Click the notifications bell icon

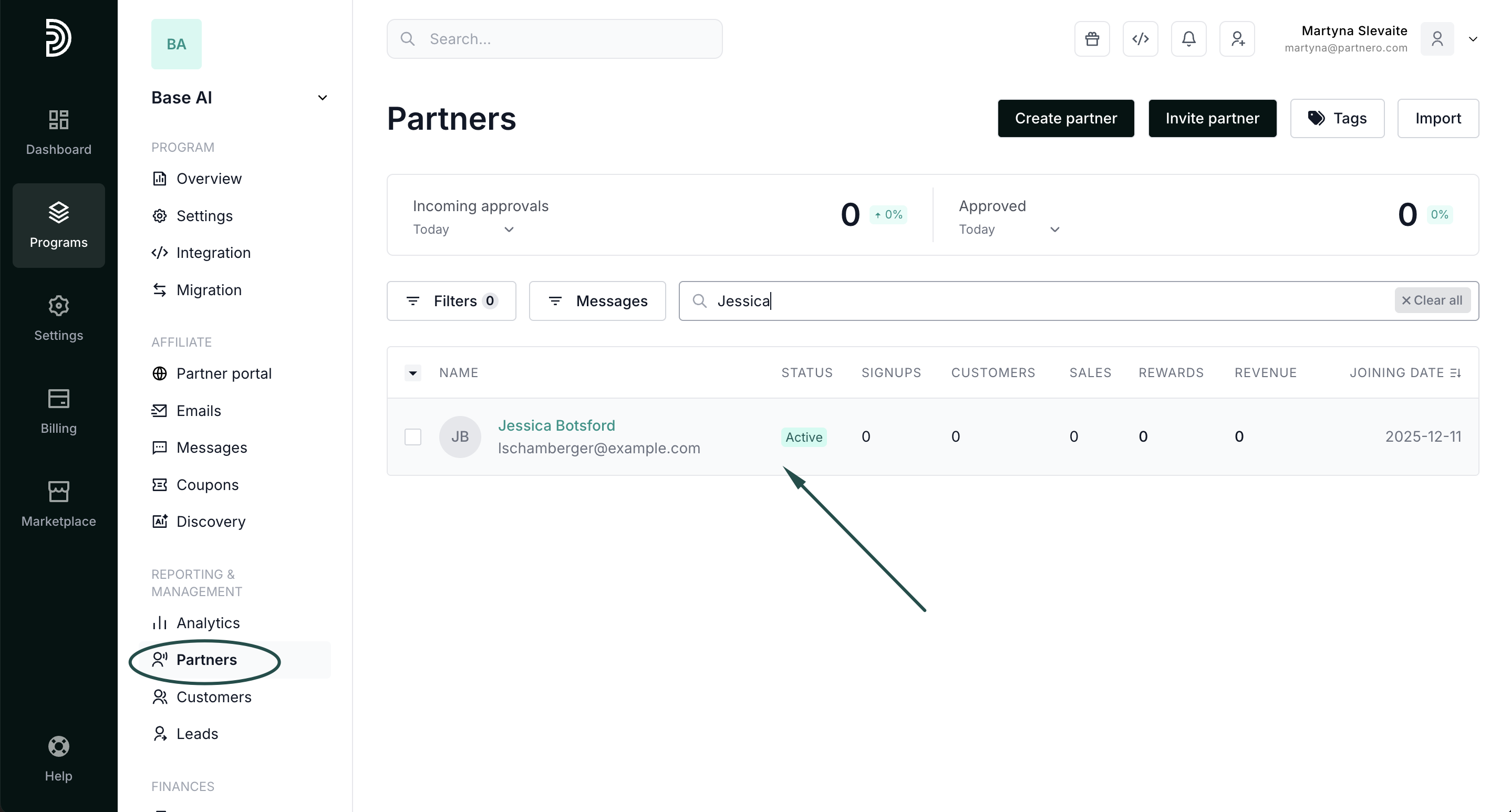point(1188,39)
